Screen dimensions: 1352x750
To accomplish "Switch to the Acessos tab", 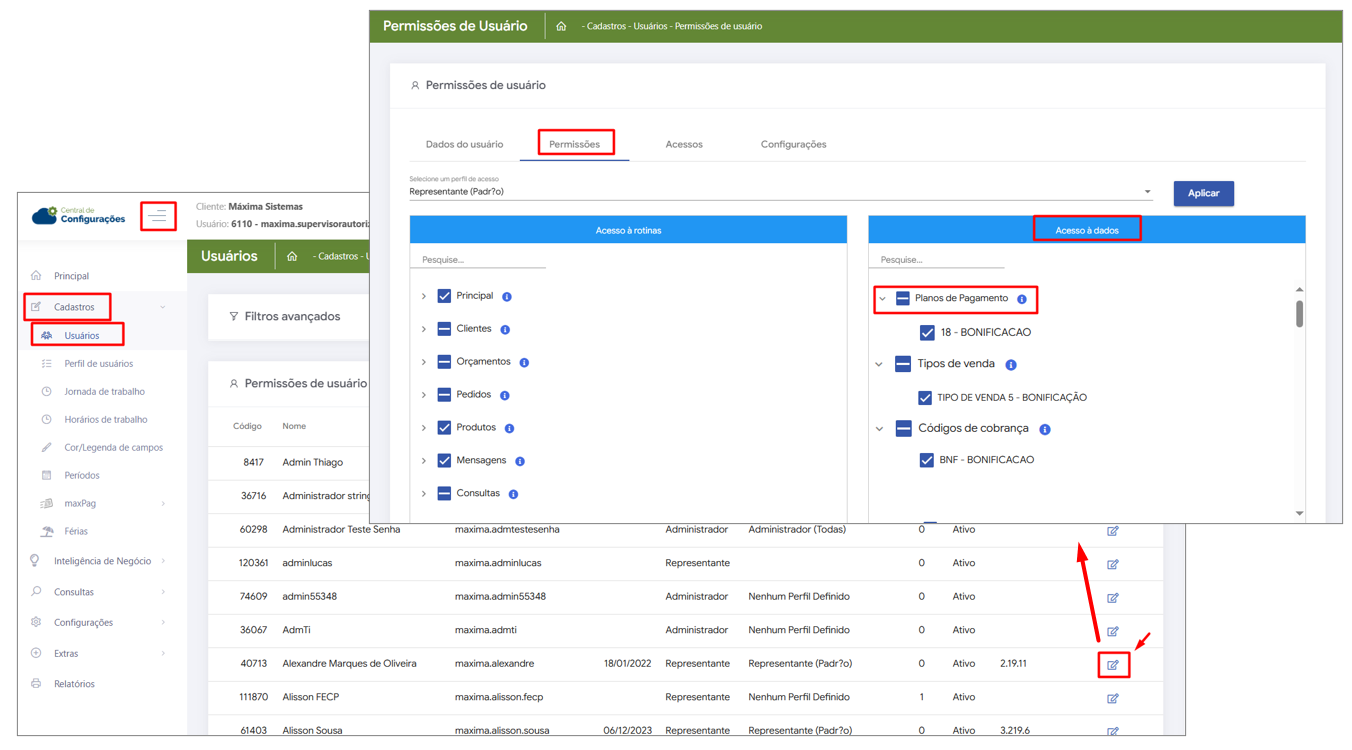I will 684,145.
